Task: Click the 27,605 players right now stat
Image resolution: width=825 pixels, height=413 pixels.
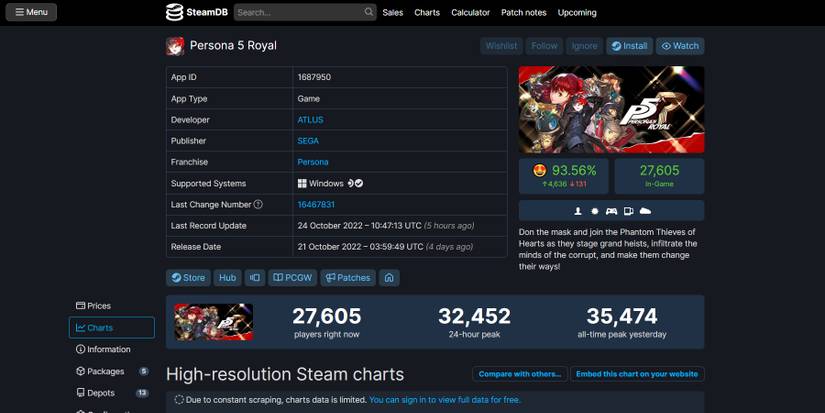Action: pos(327,322)
